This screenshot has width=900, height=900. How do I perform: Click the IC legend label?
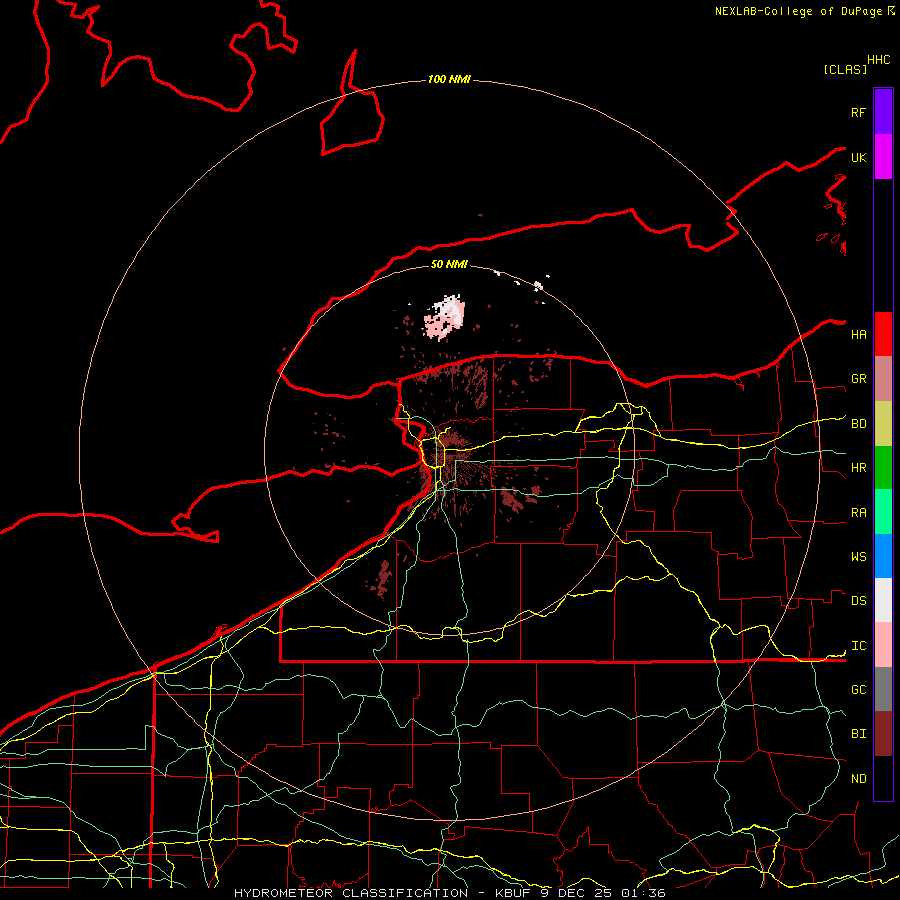click(x=858, y=646)
